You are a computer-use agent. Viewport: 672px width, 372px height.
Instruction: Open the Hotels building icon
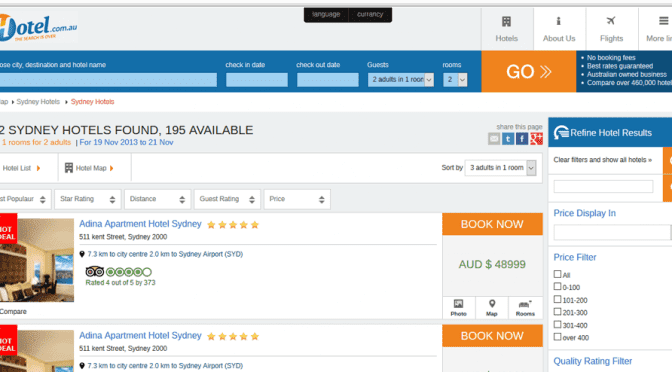coord(507,21)
